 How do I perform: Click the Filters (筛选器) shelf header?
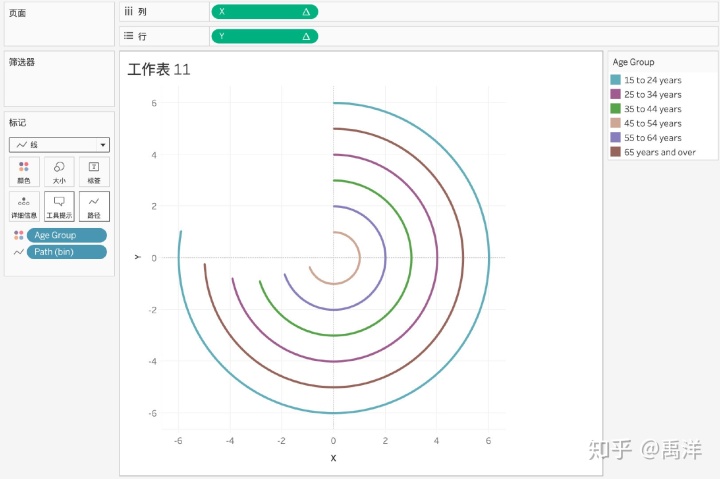pyautogui.click(x=22, y=62)
